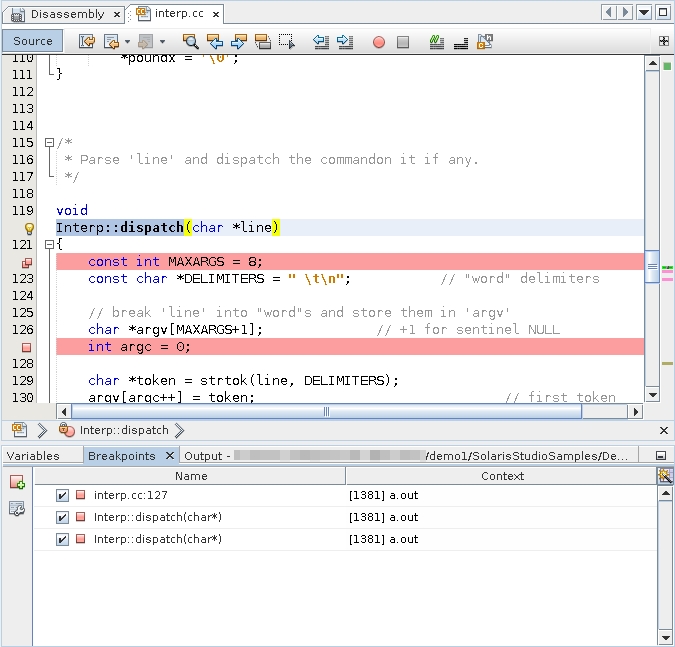The width and height of the screenshot is (675, 647).
Task: Open the Forward navigation dropdown arrow
Action: [162, 42]
